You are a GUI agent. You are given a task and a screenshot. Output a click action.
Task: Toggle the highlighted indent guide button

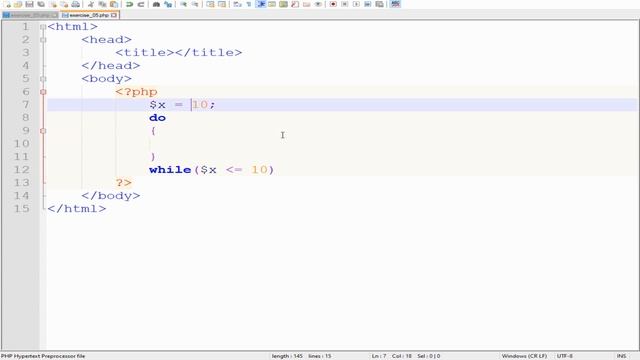point(261,4)
